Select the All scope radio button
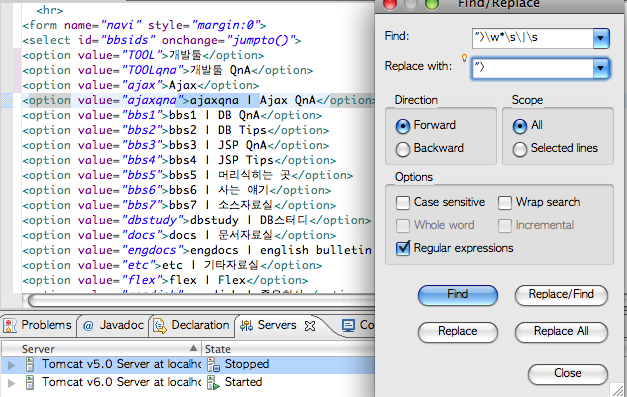This screenshot has height=397, width=627. (519, 126)
